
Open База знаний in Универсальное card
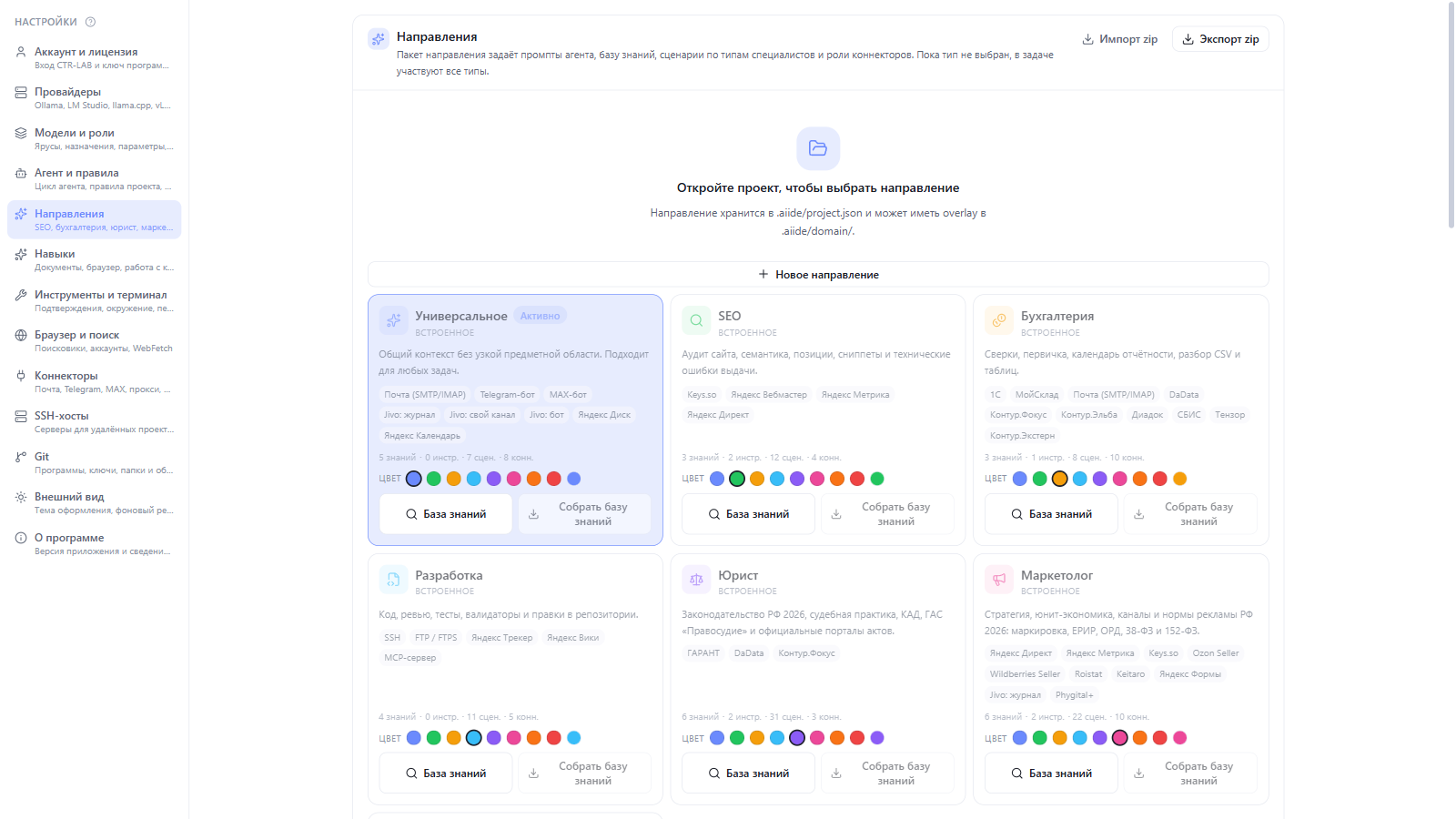coord(446,514)
